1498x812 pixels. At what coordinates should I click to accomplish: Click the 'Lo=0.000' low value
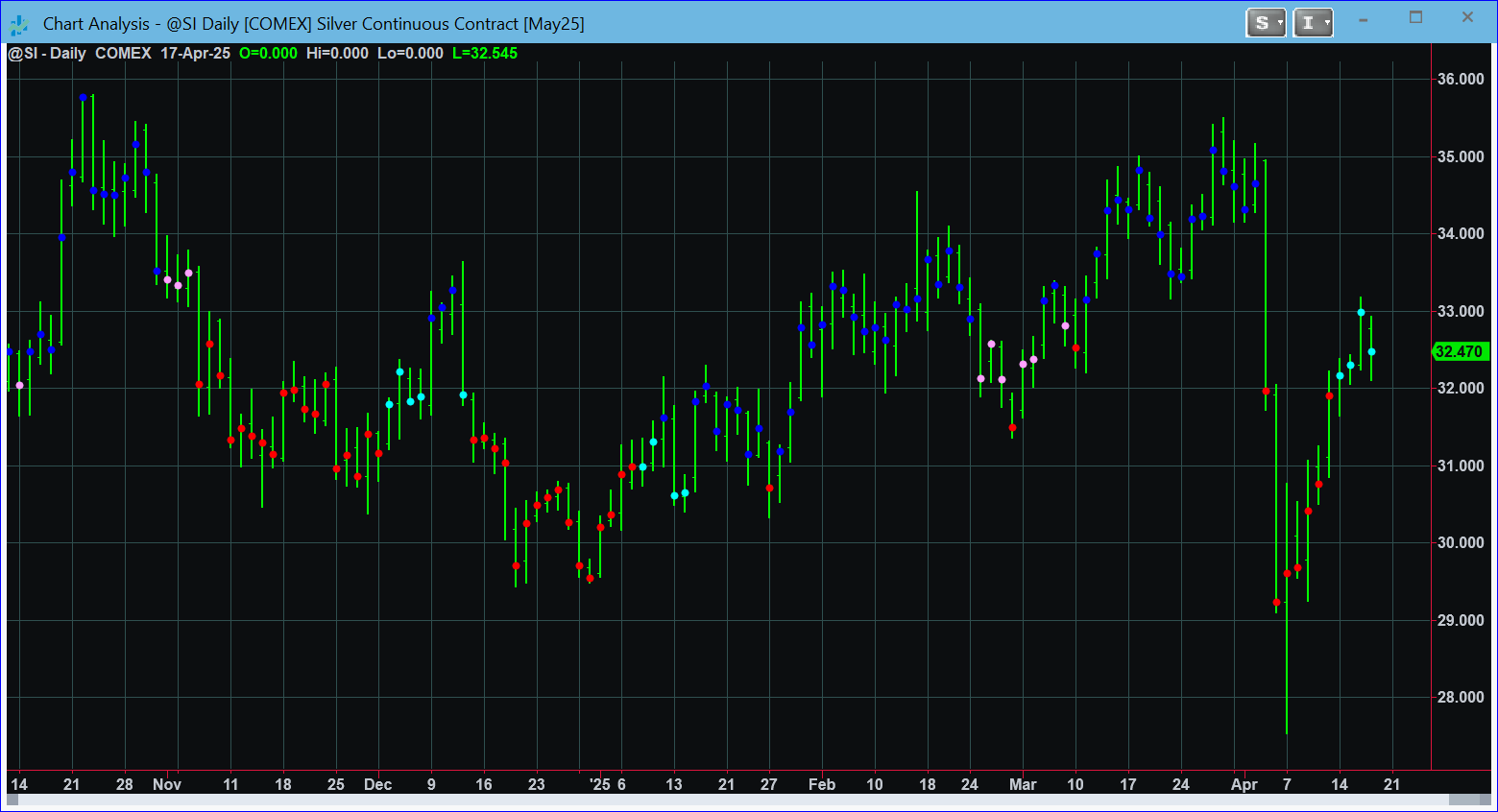pos(410,53)
